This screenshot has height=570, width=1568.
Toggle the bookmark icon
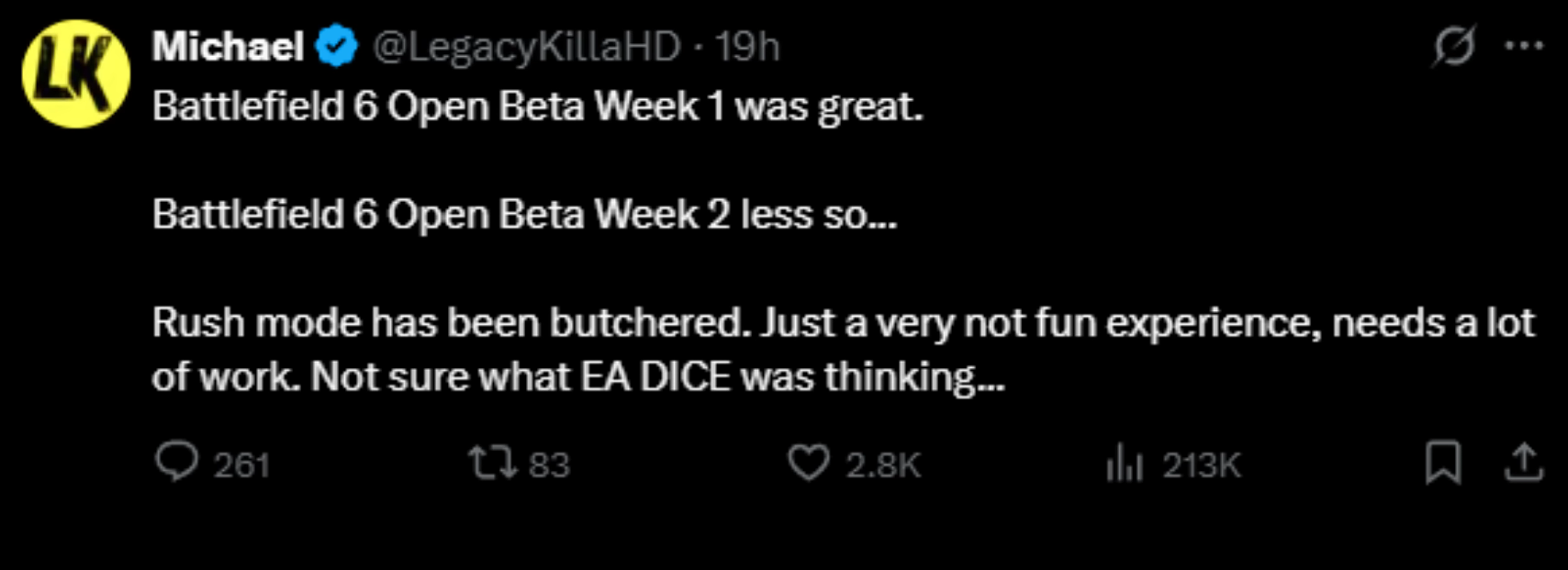1442,463
